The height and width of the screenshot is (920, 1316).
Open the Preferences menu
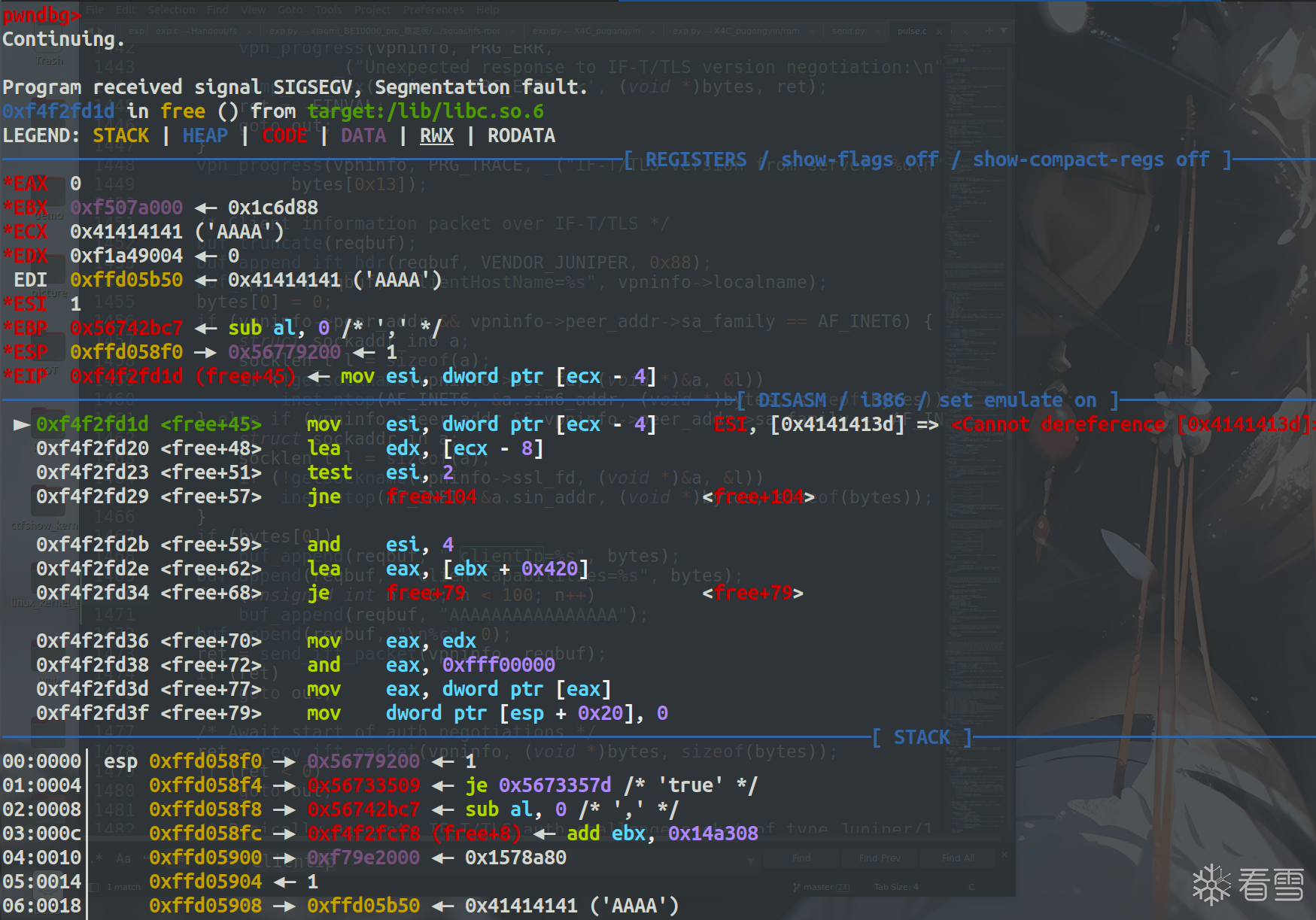click(x=433, y=10)
